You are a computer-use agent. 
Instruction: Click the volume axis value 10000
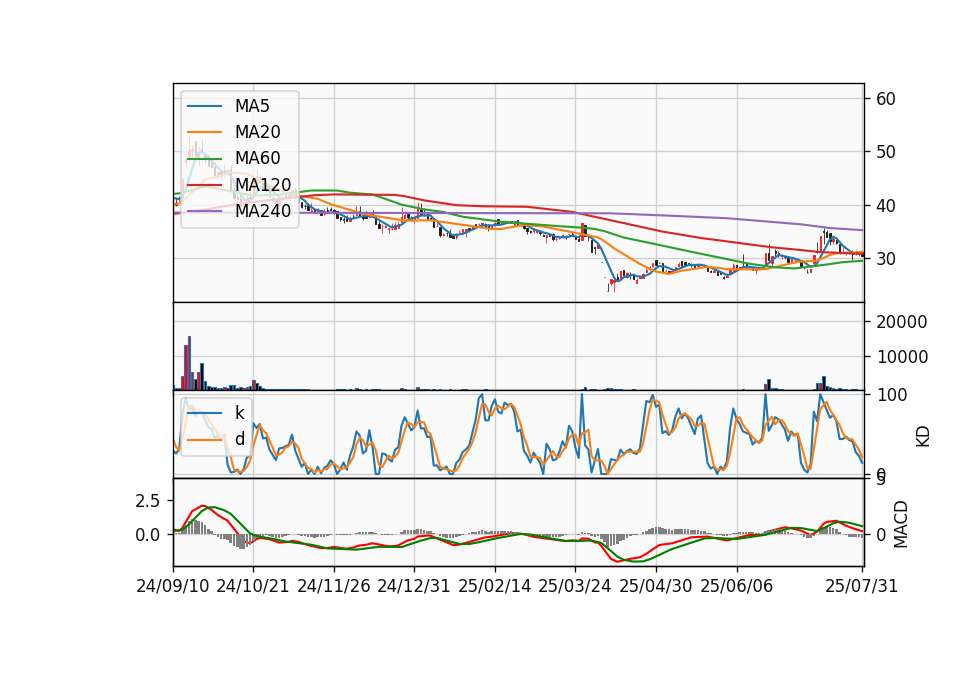(902, 357)
